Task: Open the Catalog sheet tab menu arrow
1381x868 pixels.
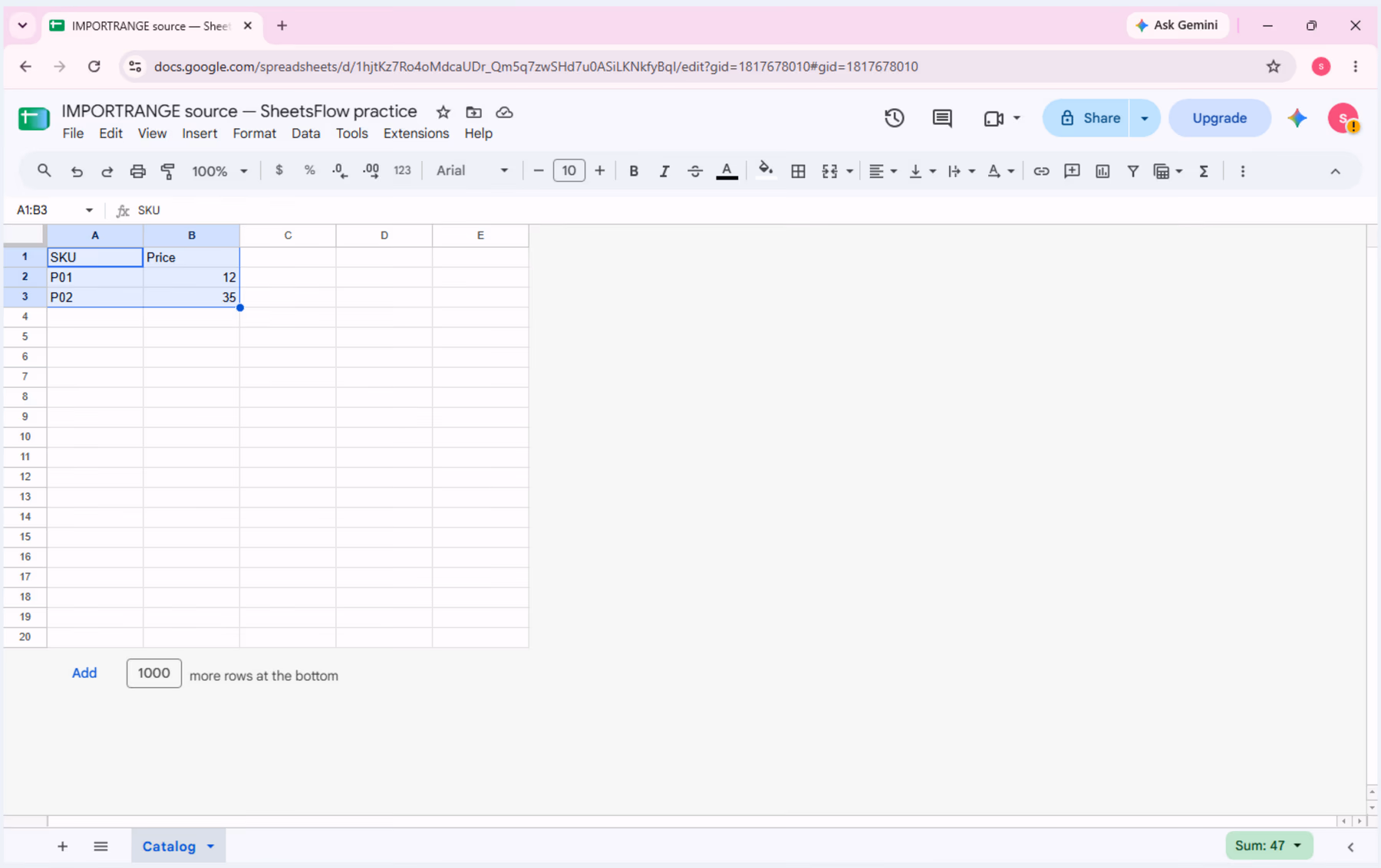Action: (210, 847)
